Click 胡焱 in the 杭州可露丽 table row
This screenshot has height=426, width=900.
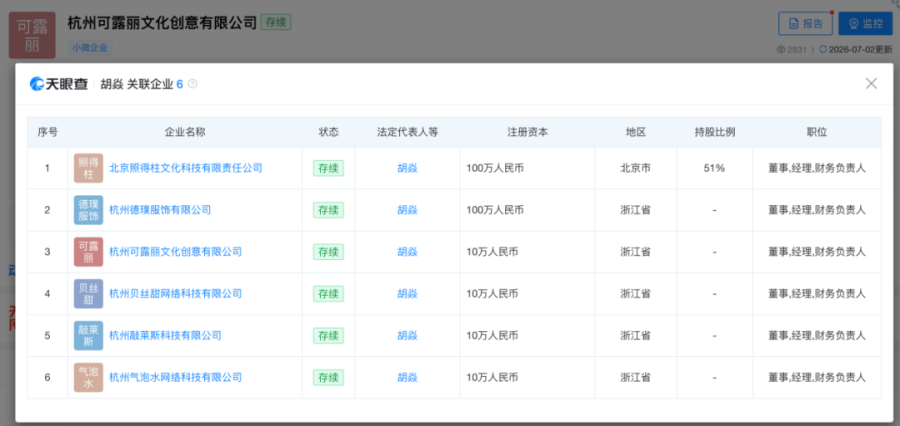[x=407, y=252]
